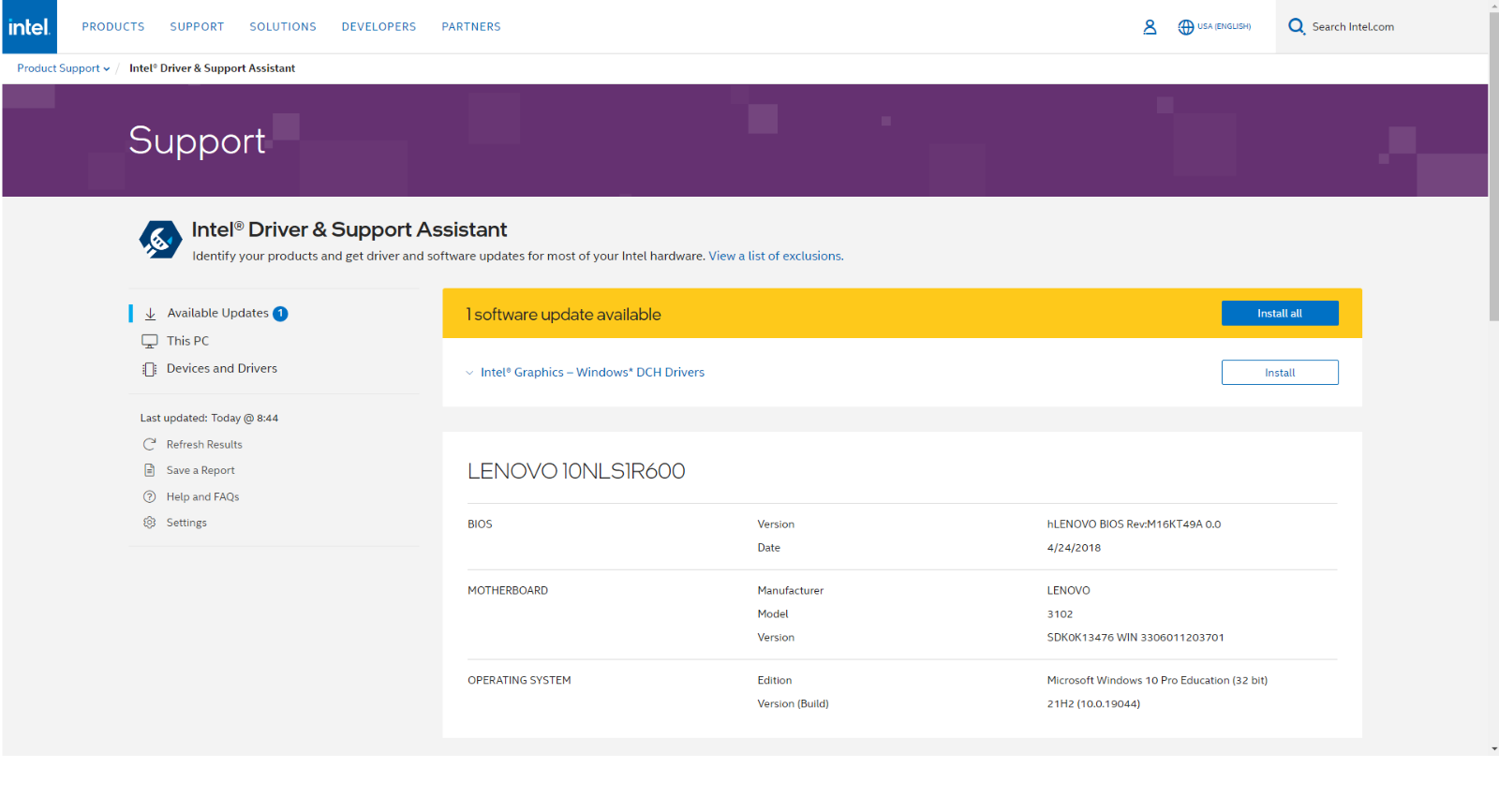
Task: Click the Available Updates download icon
Action: [x=150, y=314]
